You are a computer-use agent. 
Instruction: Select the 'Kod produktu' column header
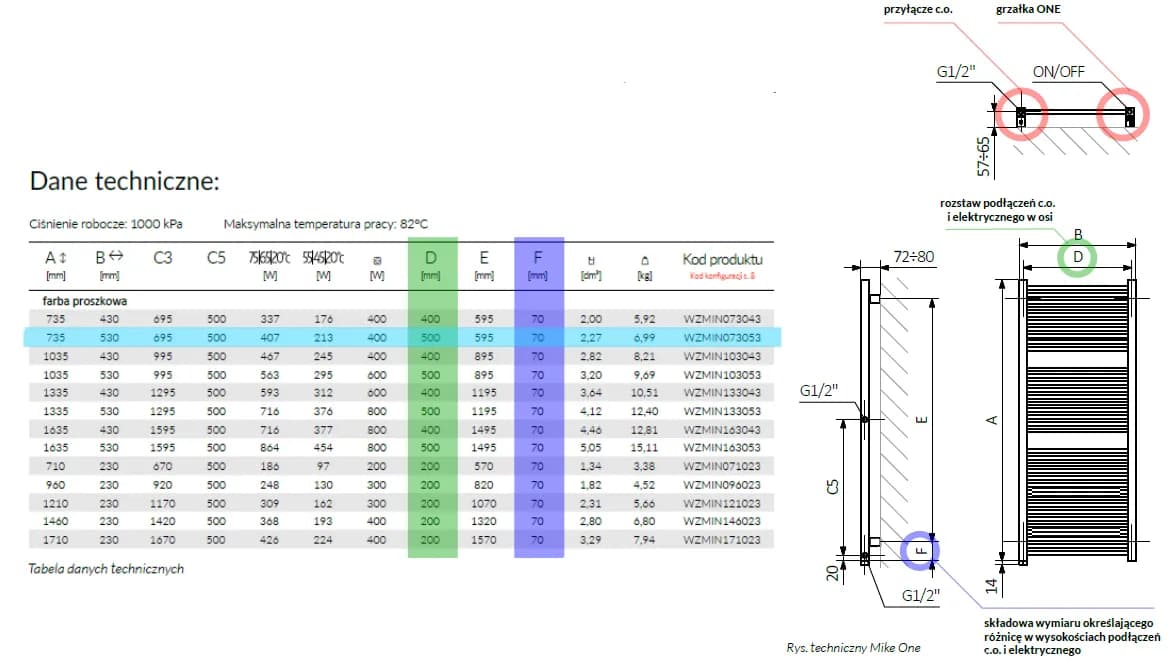(722, 258)
